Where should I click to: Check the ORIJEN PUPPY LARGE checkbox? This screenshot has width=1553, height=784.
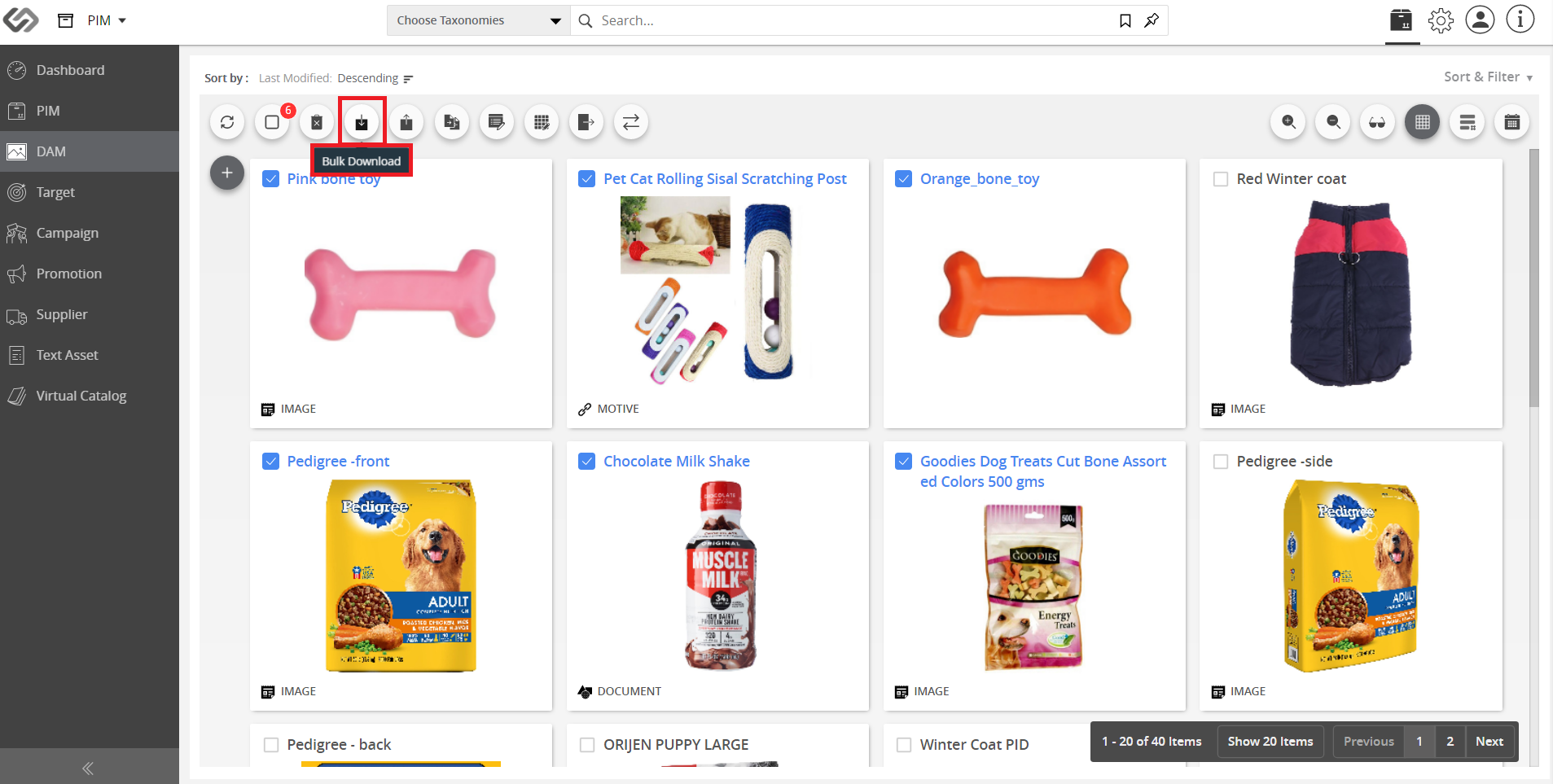587,745
